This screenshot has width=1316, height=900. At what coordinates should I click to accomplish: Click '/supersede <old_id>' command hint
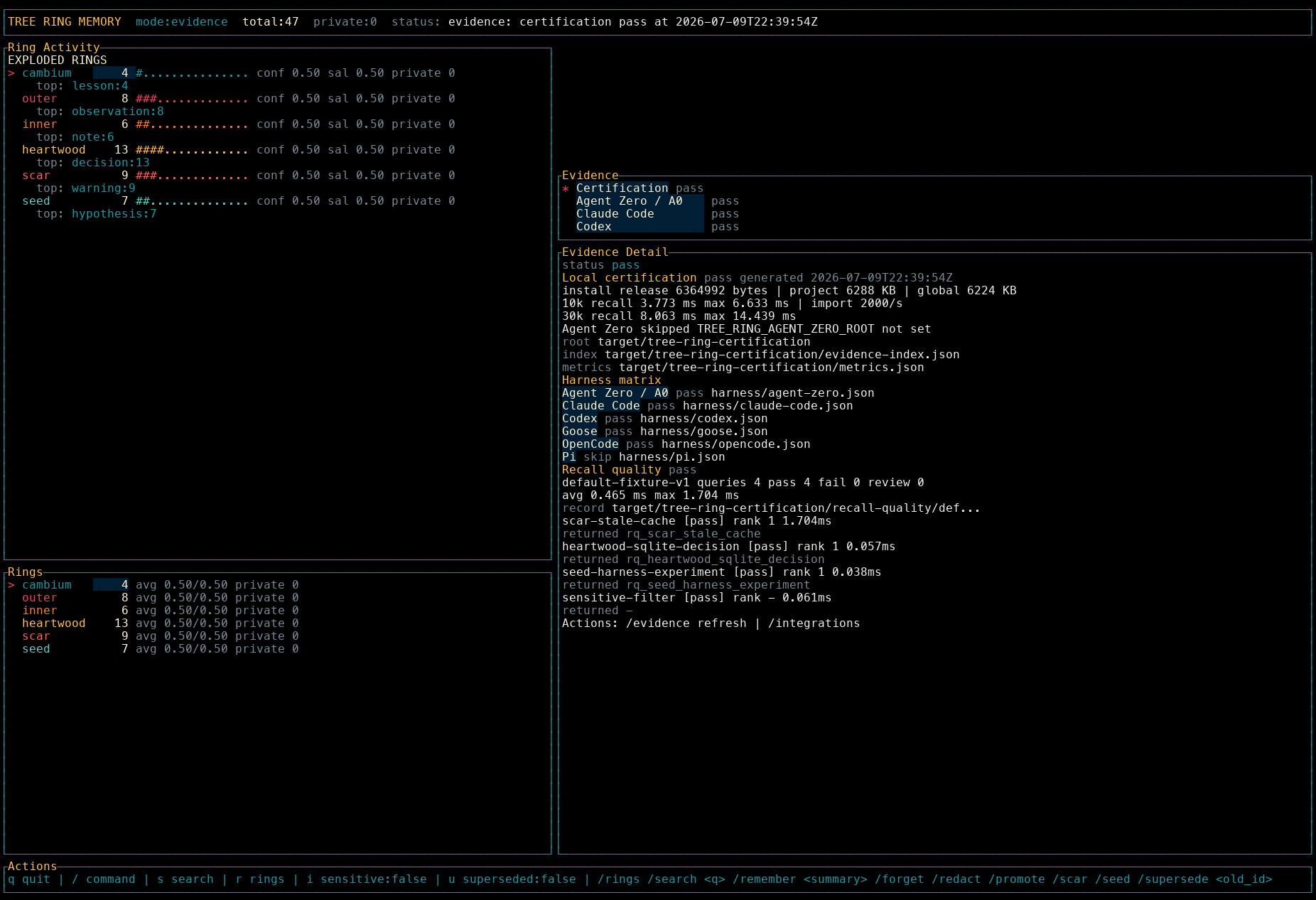tap(1205, 879)
